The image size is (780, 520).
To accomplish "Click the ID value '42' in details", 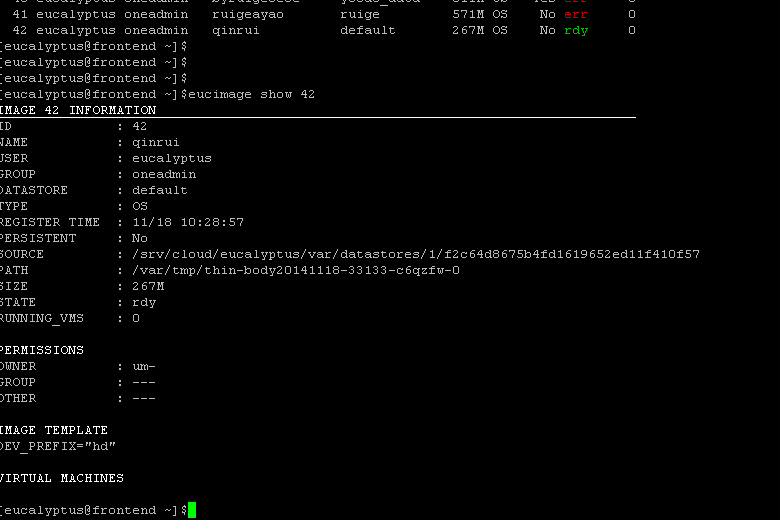I will tap(140, 126).
